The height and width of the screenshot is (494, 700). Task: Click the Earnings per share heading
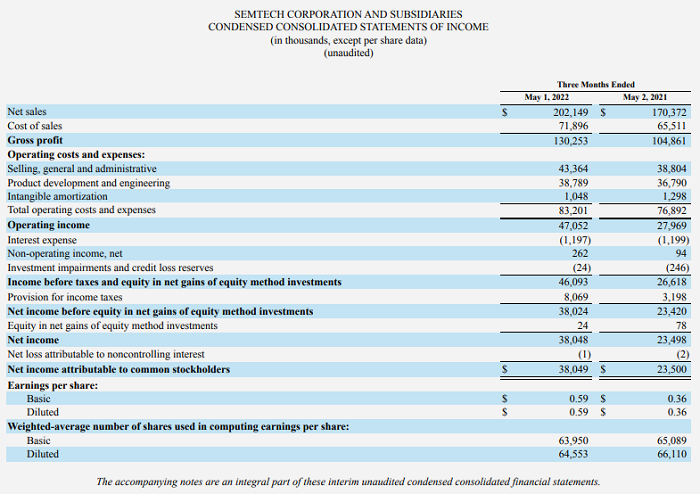click(50, 385)
